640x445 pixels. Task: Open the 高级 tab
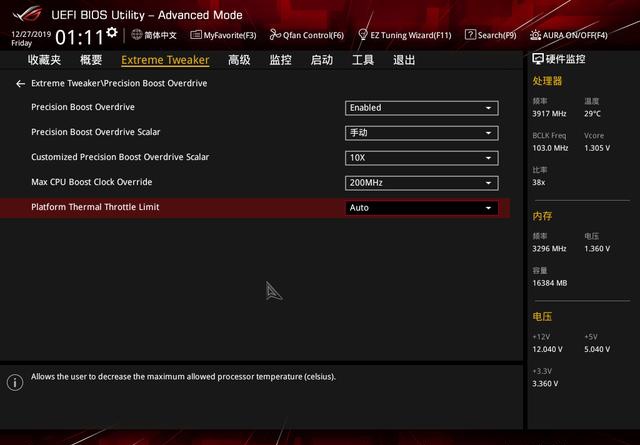(x=239, y=60)
